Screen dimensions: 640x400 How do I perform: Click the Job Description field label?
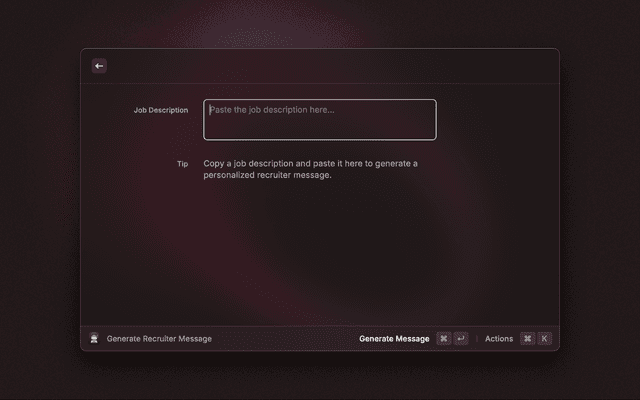click(x=160, y=110)
